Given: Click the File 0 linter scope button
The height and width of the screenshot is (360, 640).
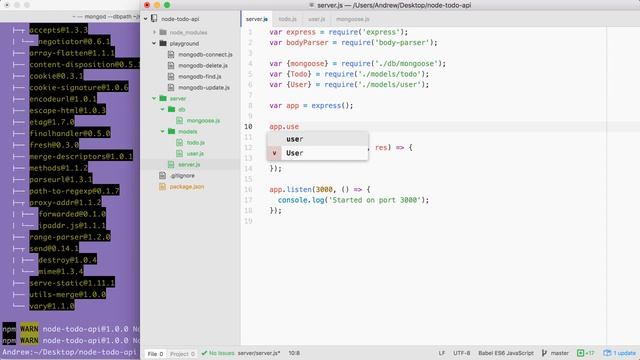Looking at the screenshot, I should coord(155,353).
